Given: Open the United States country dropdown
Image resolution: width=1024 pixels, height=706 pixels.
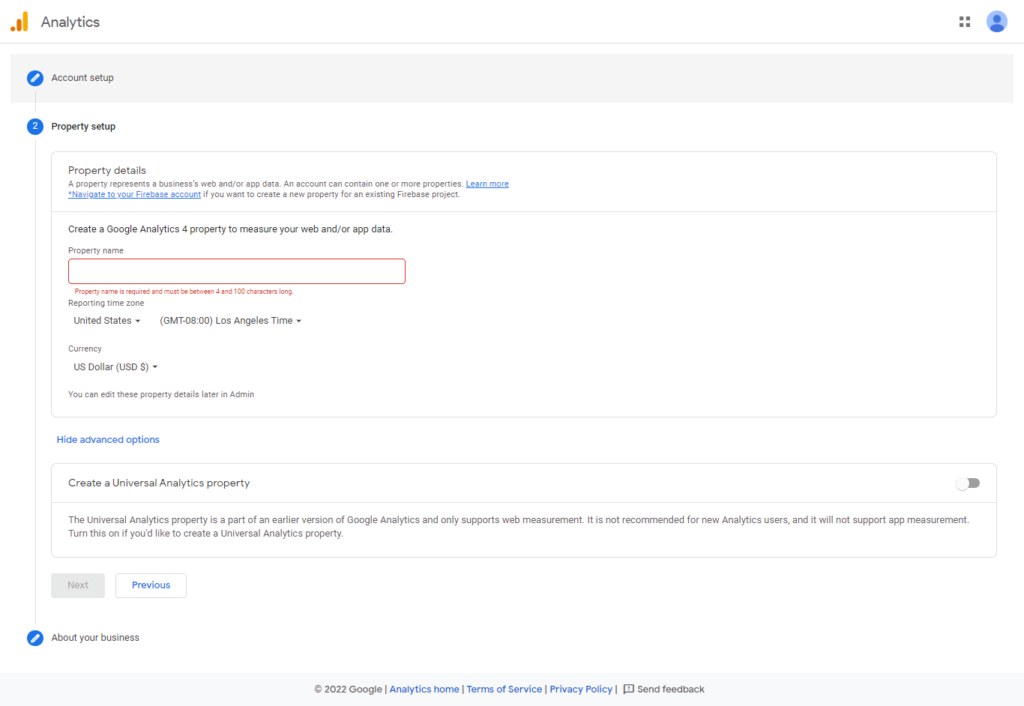Looking at the screenshot, I should pyautogui.click(x=106, y=321).
